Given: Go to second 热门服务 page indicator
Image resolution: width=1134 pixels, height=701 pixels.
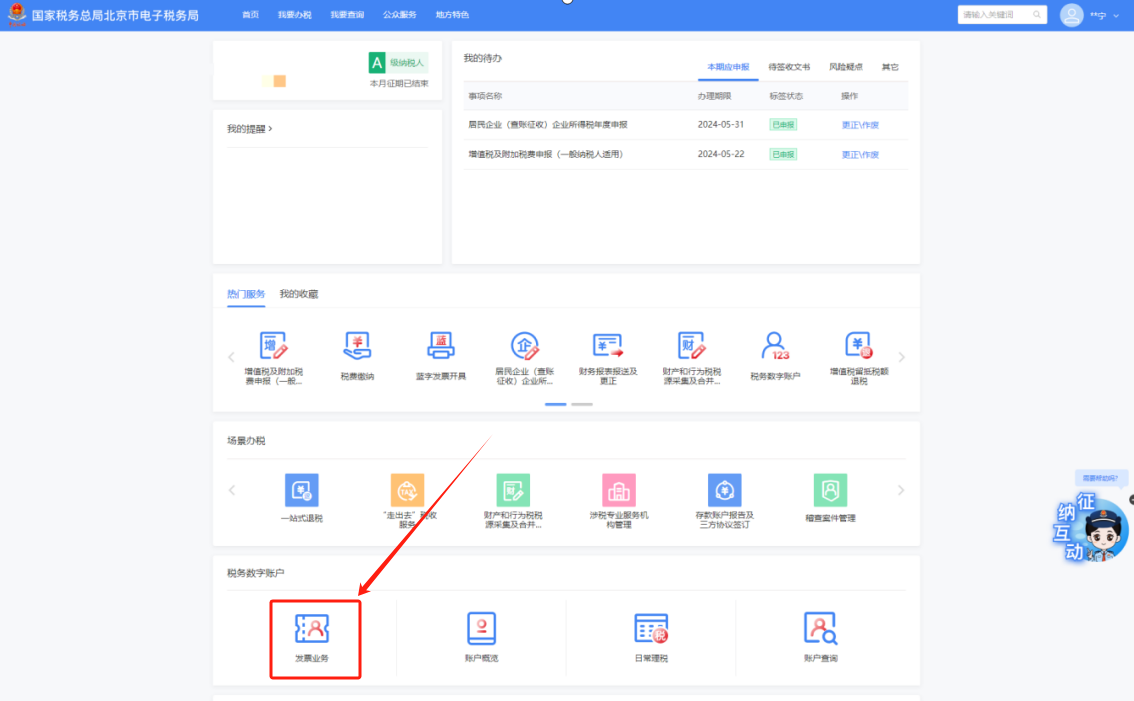Looking at the screenshot, I should point(582,404).
